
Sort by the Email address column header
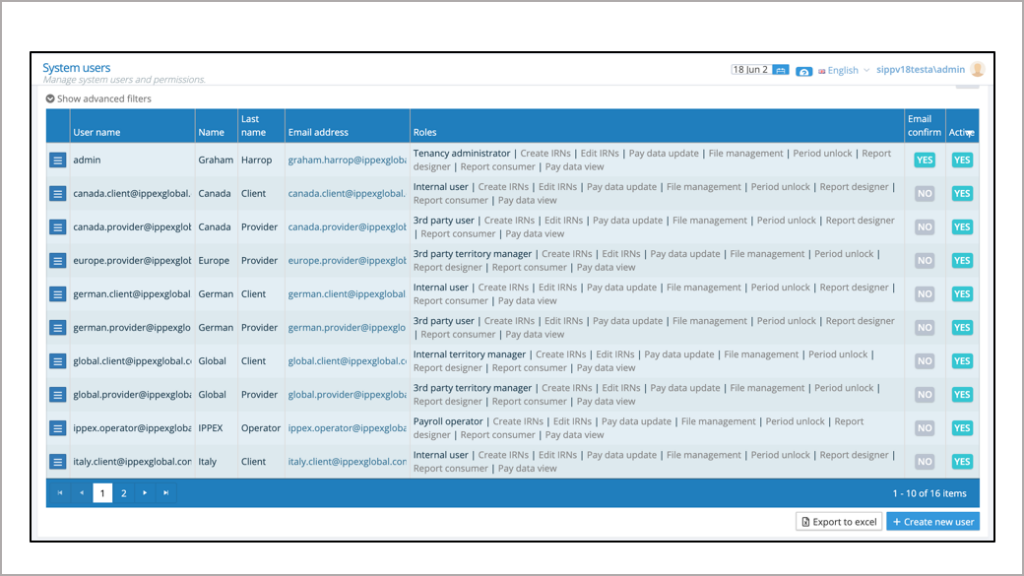(x=318, y=132)
